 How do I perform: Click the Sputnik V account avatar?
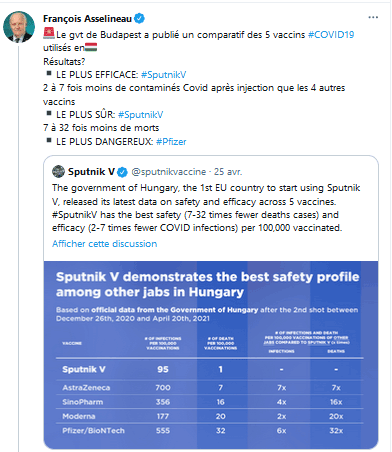pyautogui.click(x=58, y=172)
